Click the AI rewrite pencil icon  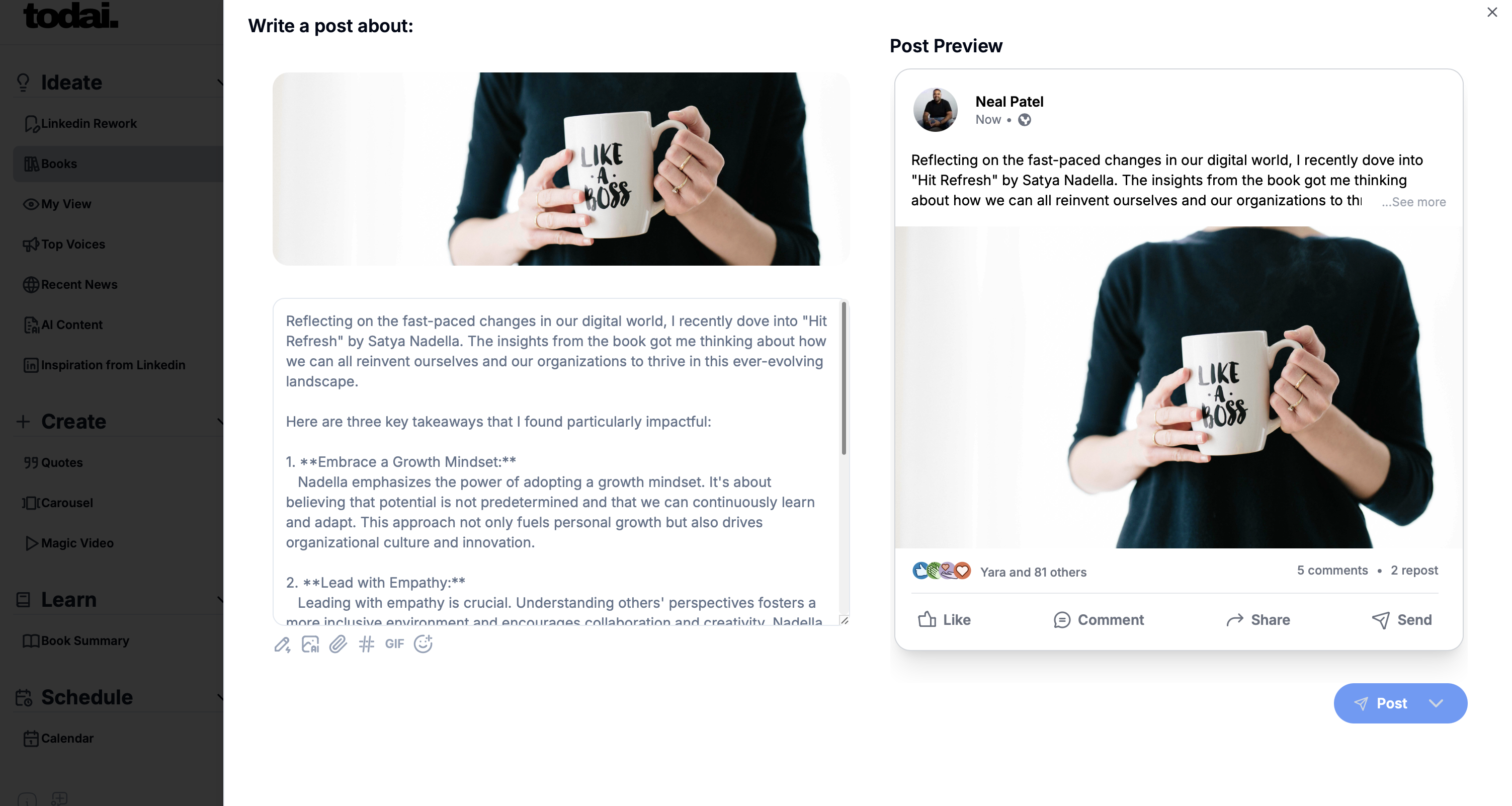[x=282, y=644]
